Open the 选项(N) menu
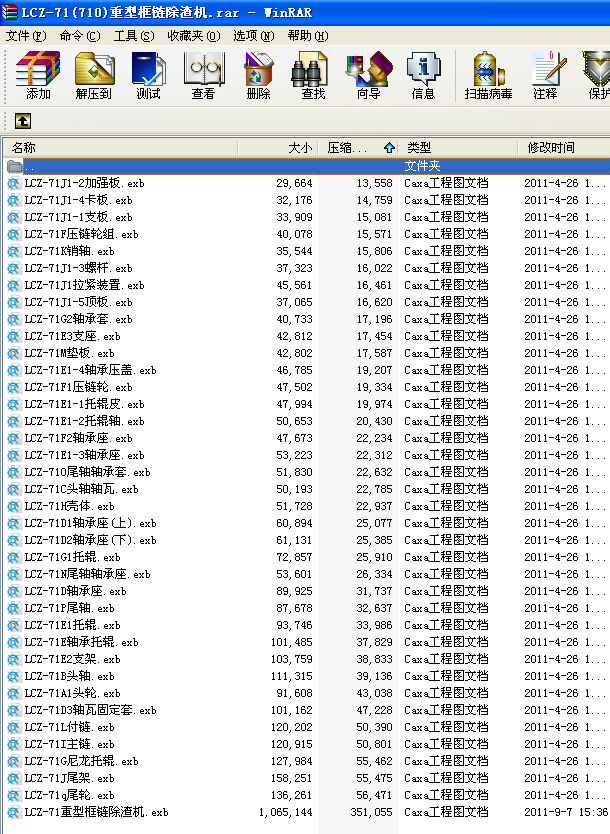Screen dimensions: 610x834 [x=254, y=36]
